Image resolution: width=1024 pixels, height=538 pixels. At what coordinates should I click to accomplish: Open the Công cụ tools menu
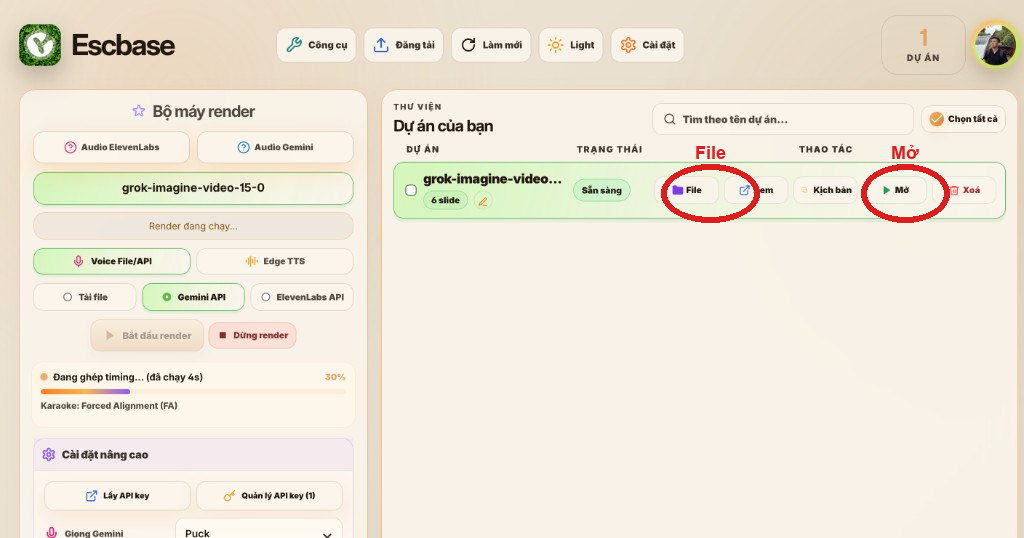[317, 45]
